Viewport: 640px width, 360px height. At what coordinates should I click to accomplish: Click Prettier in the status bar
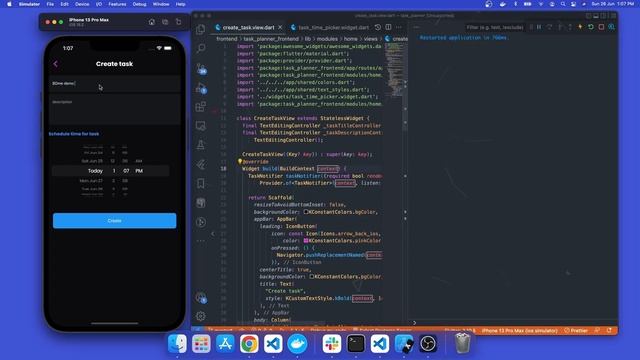pyautogui.click(x=576, y=331)
